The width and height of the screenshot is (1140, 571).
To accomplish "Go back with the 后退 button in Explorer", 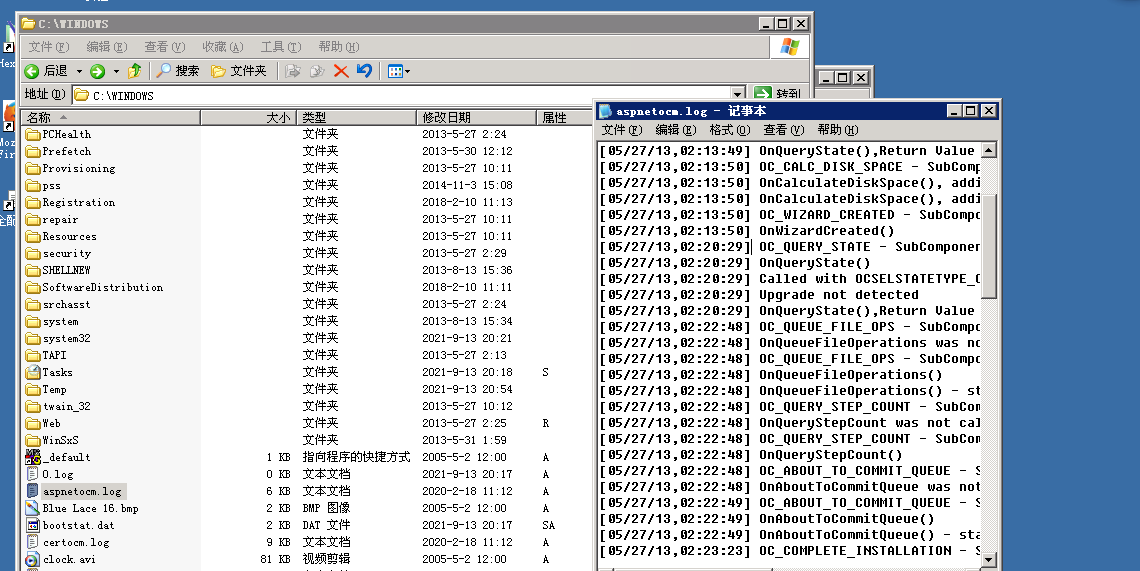I will point(46,71).
